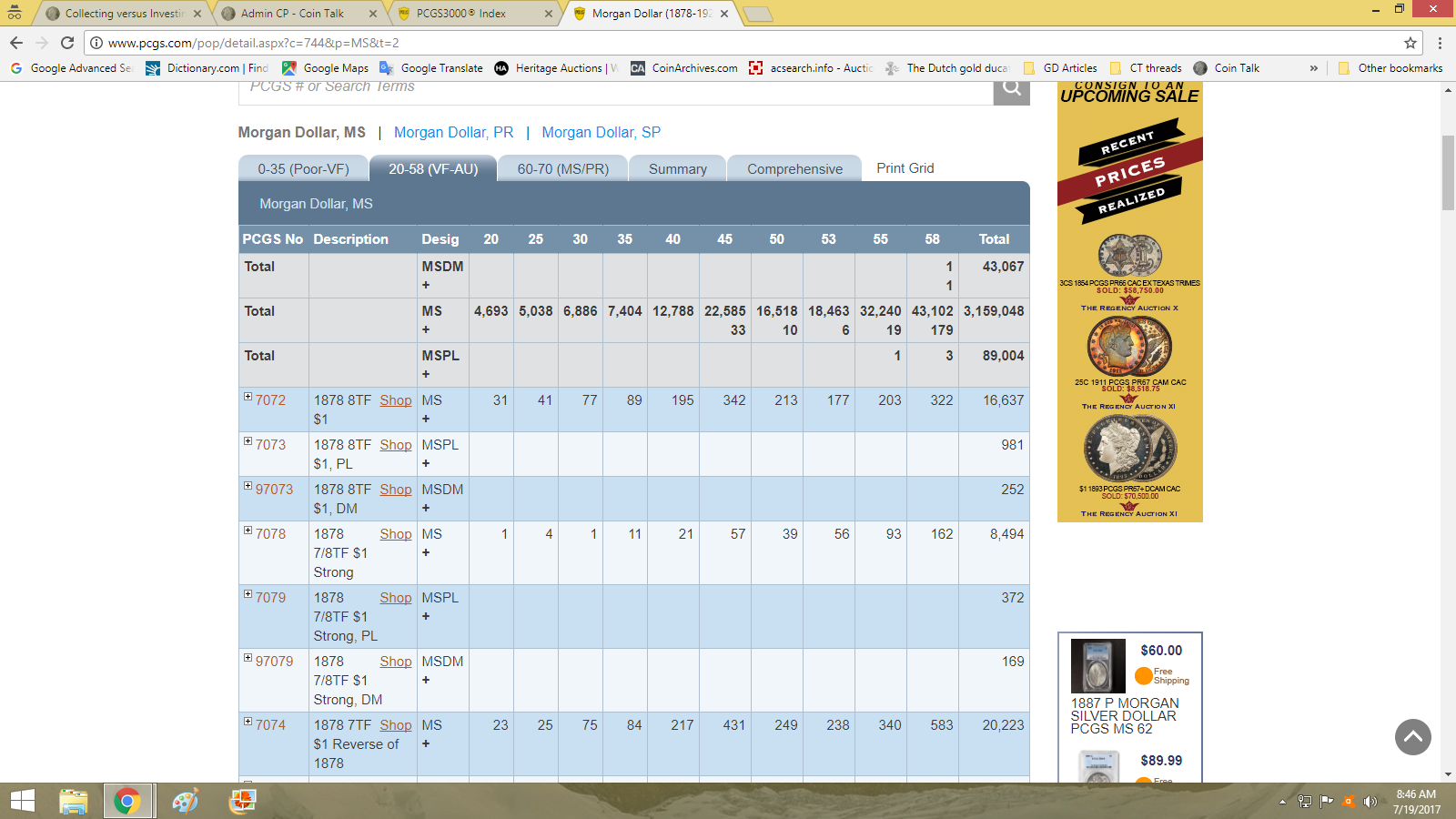Open the Summary tab
Screen dimensions: 1456x819
pos(678,168)
